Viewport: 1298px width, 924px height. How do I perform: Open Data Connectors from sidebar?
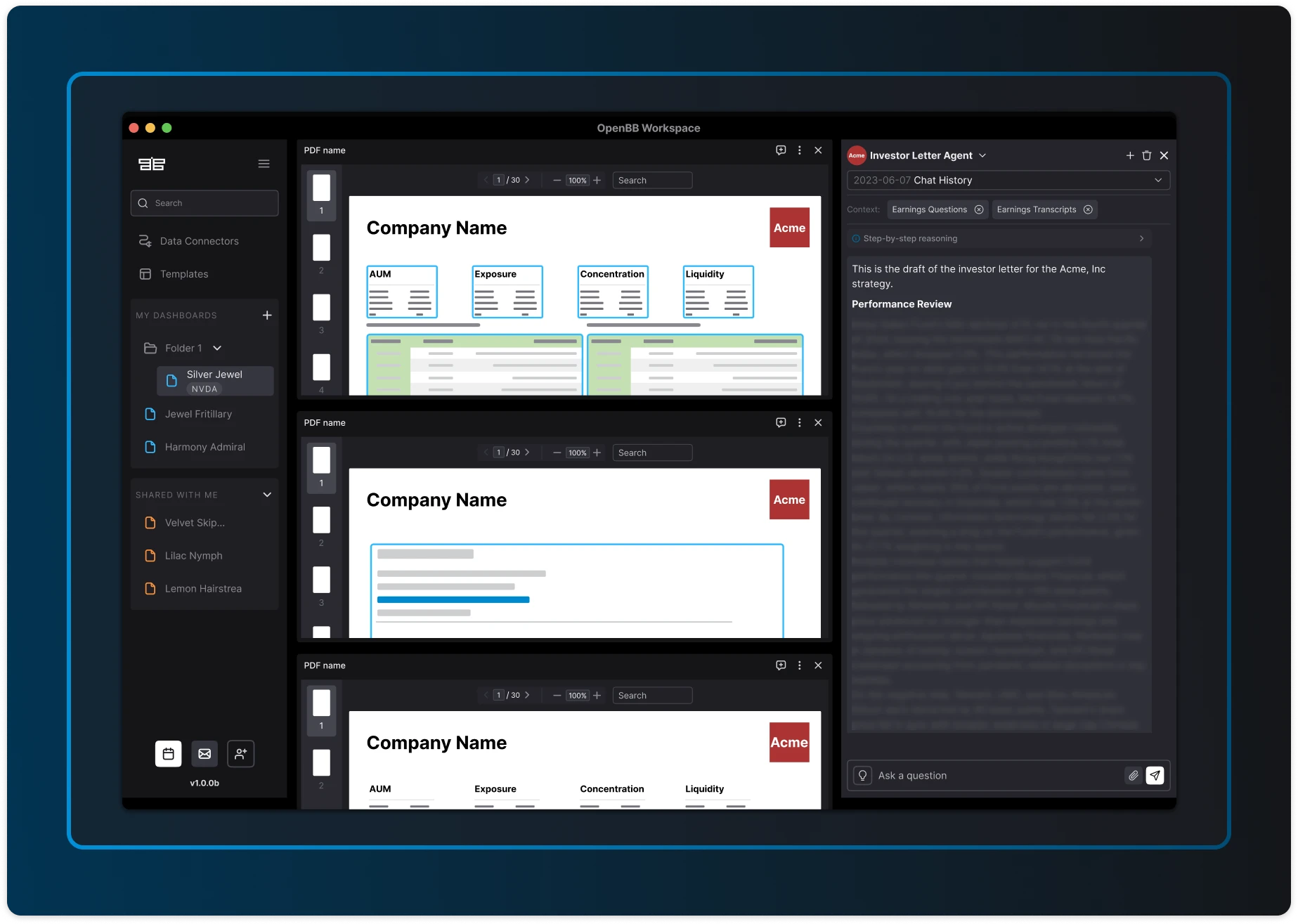coord(199,241)
